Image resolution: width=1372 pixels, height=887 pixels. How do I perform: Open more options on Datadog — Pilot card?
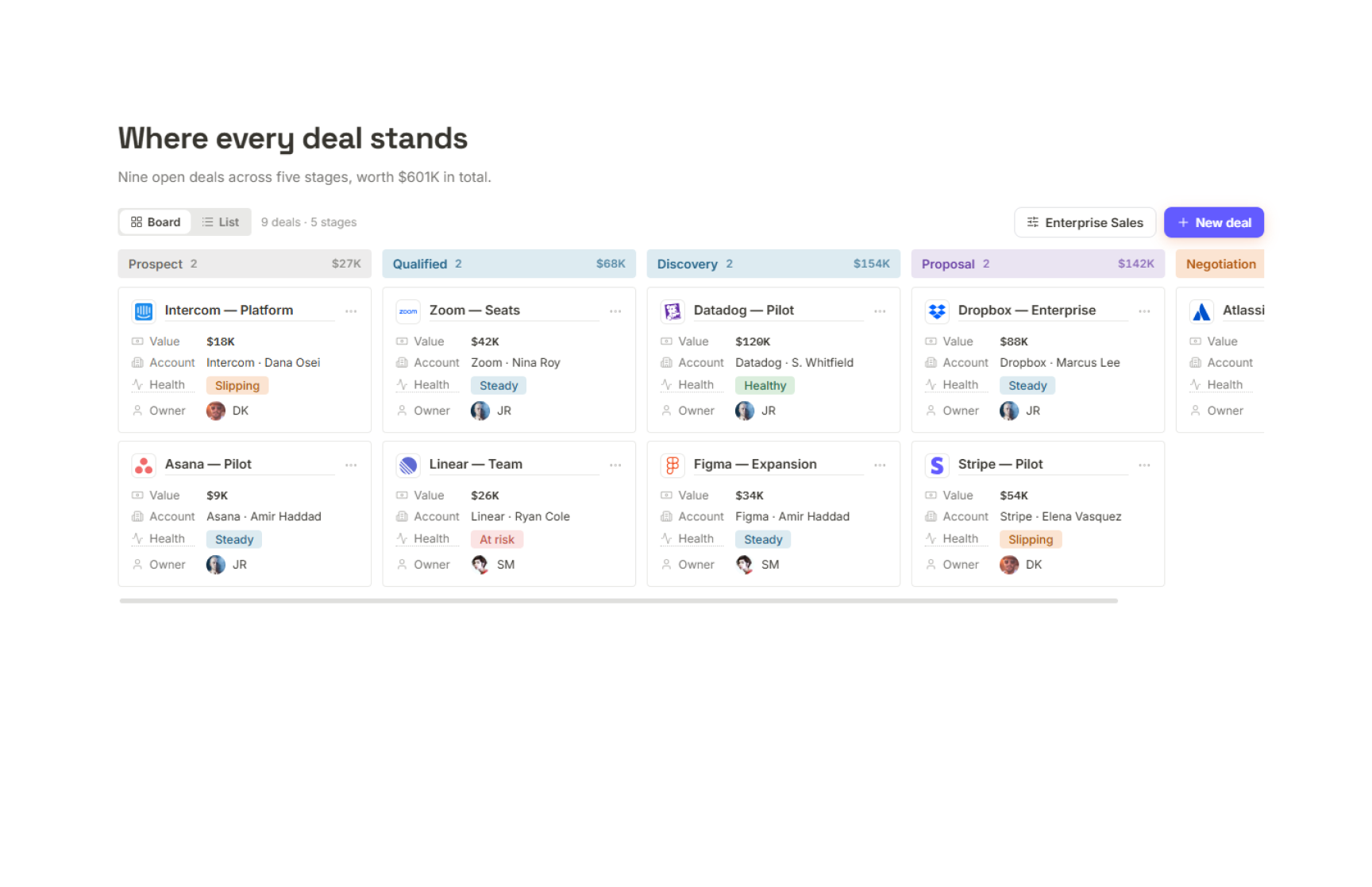pyautogui.click(x=880, y=311)
